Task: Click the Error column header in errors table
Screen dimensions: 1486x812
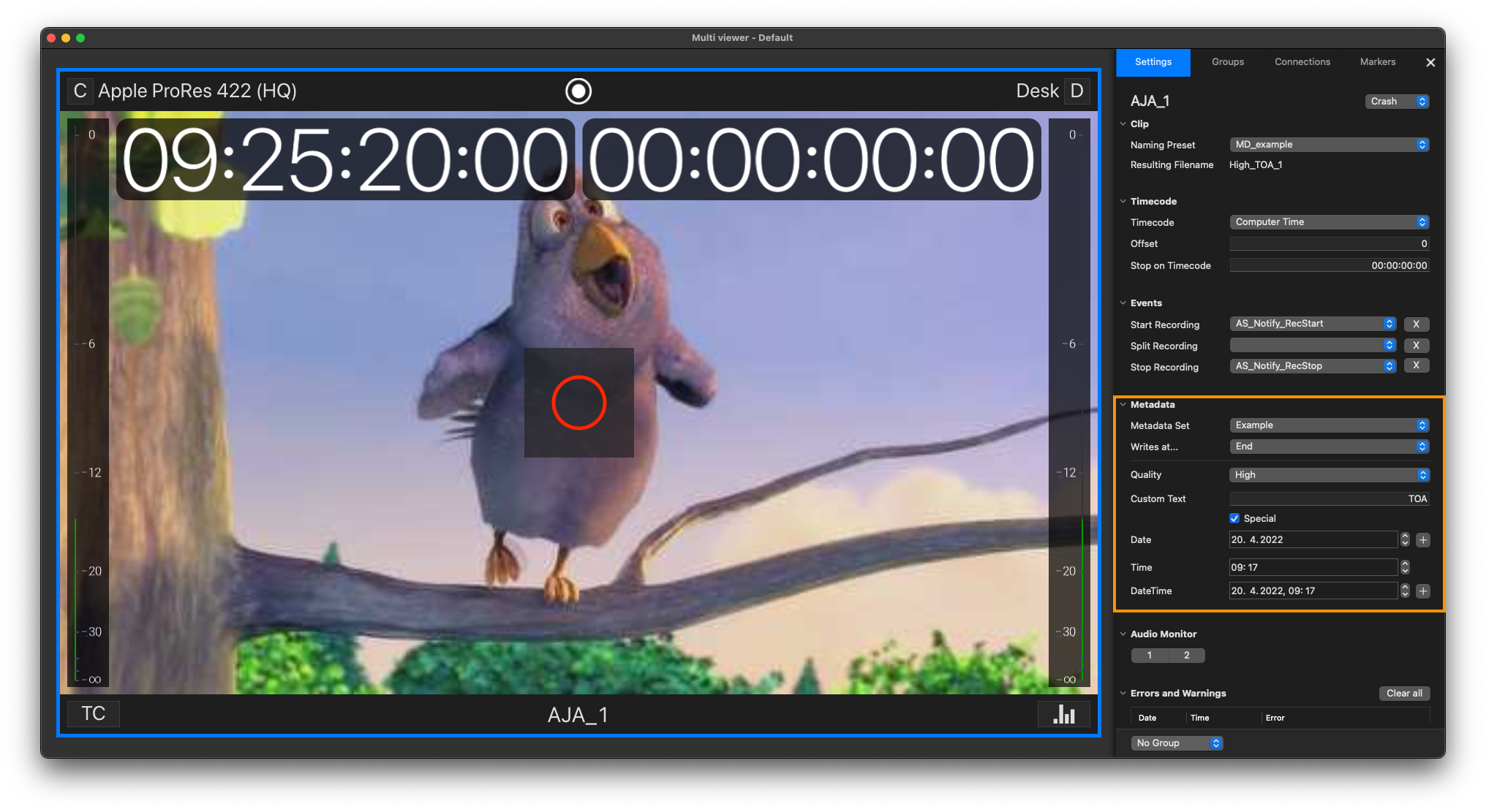Action: point(1275,718)
